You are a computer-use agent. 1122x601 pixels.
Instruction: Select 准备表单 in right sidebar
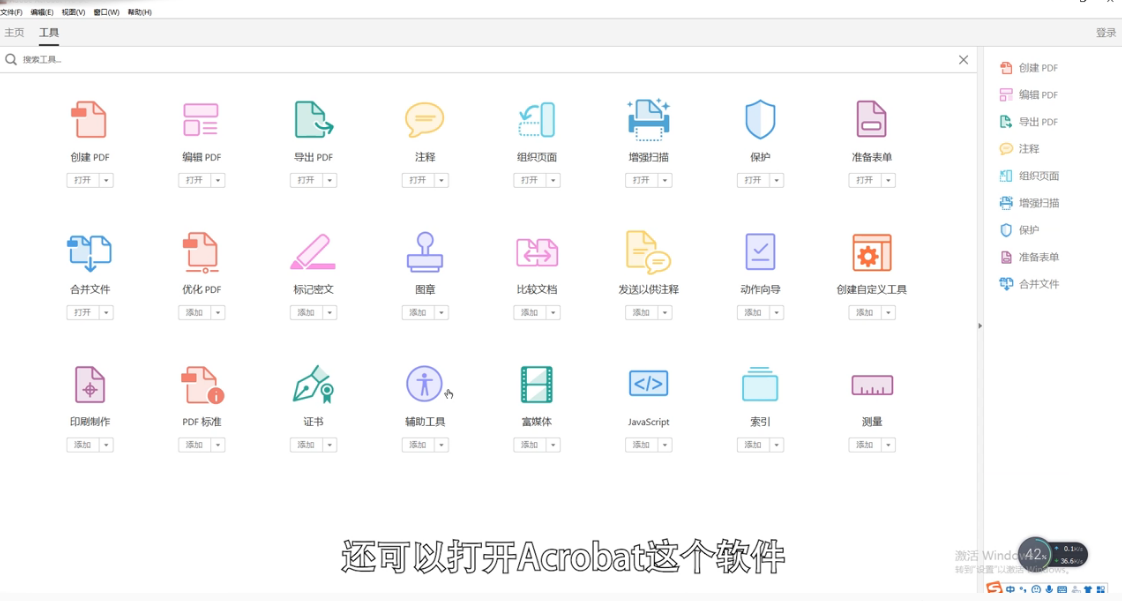coord(1029,257)
